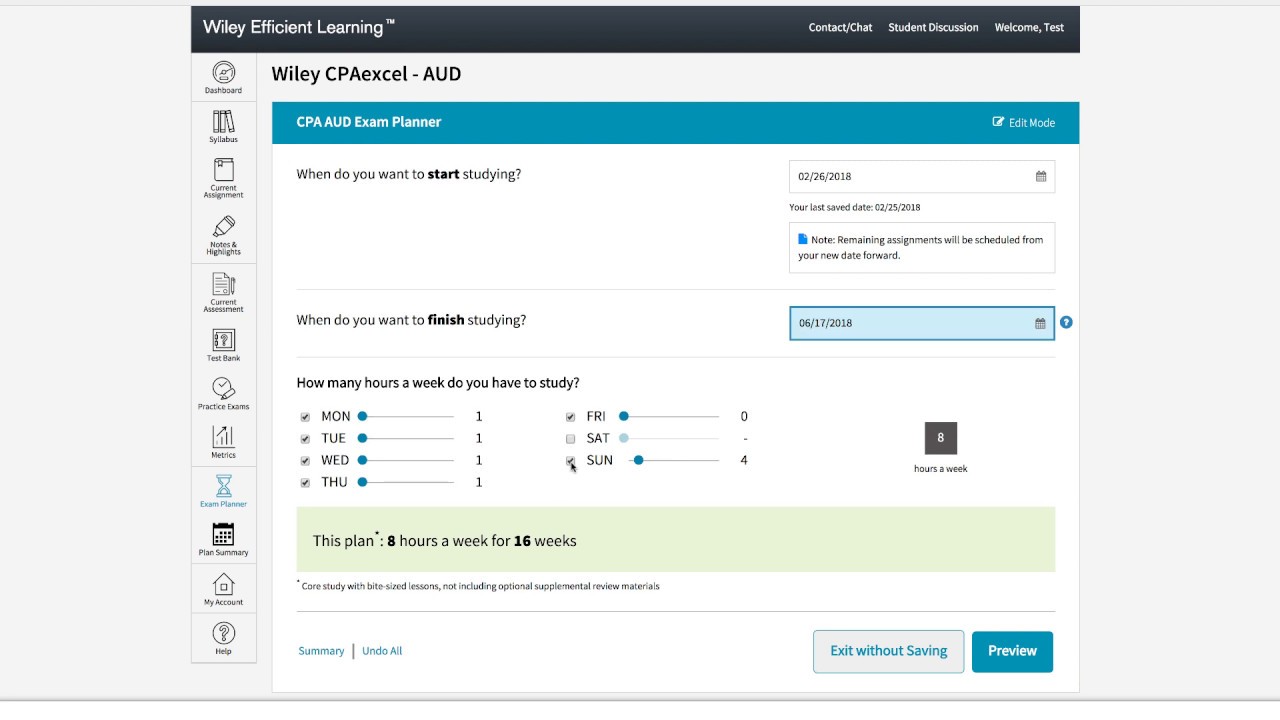Viewport: 1280px width, 720px height.
Task: Enable the SAT checkbox
Action: [x=570, y=439]
